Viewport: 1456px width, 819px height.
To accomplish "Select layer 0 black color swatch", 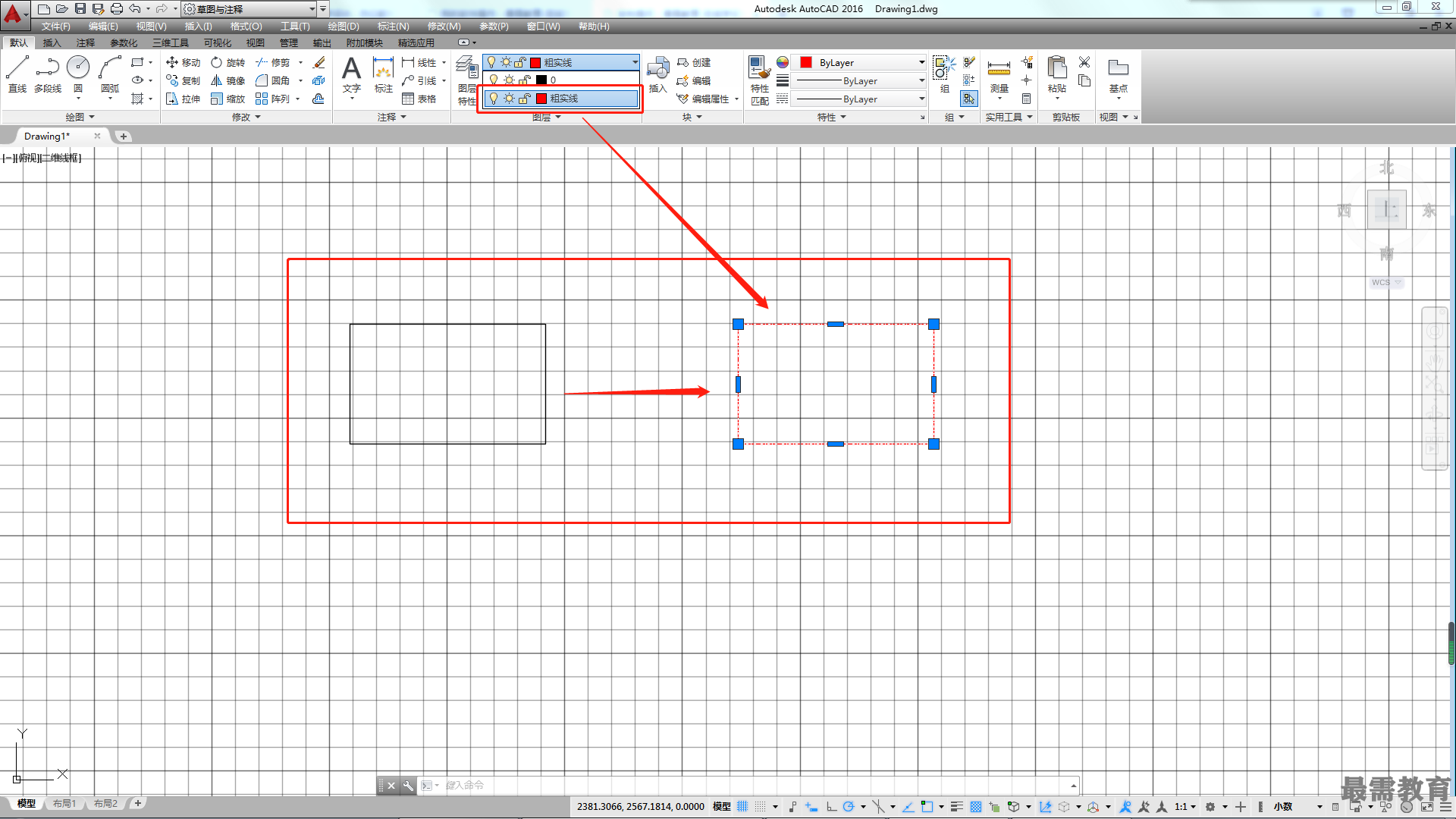I will [x=541, y=80].
